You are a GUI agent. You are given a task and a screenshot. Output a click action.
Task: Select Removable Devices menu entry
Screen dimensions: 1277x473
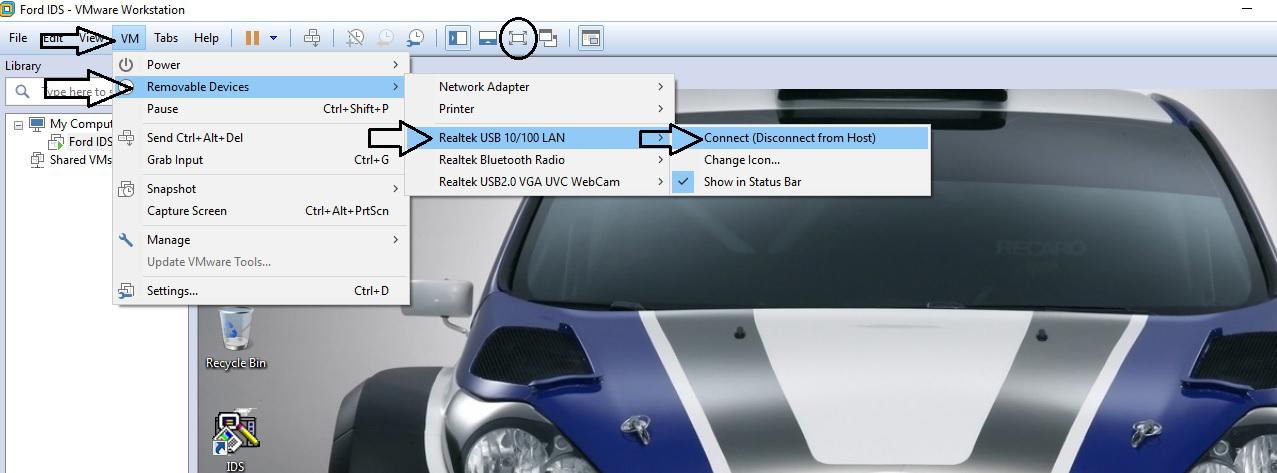tap(260, 87)
